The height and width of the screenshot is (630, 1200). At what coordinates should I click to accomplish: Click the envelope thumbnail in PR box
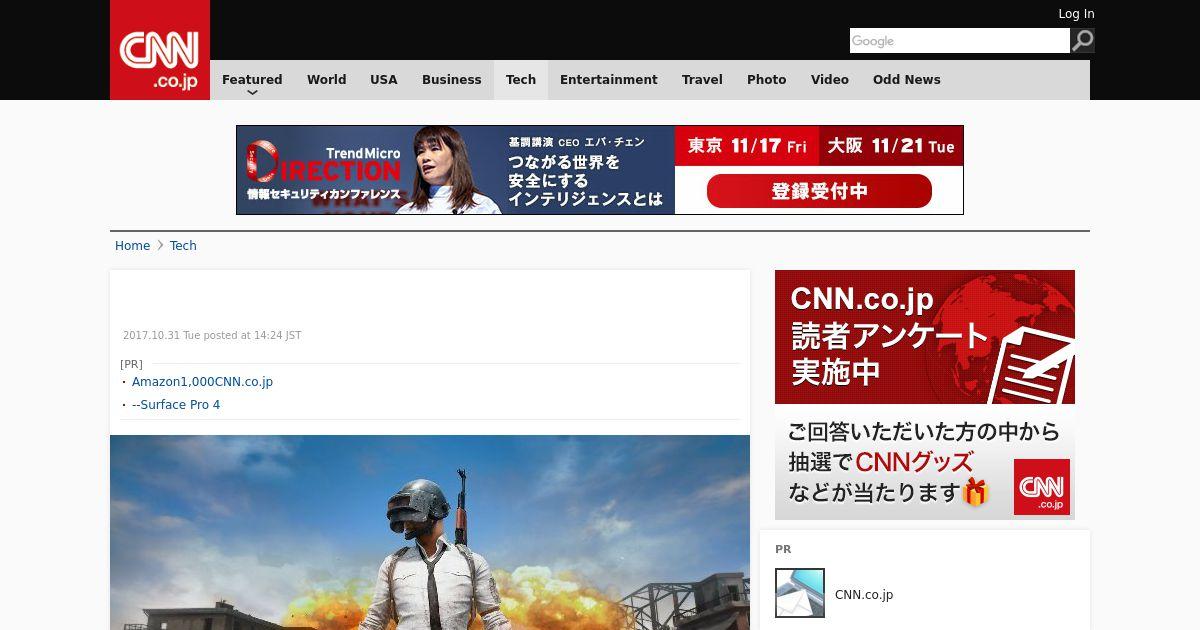800,593
